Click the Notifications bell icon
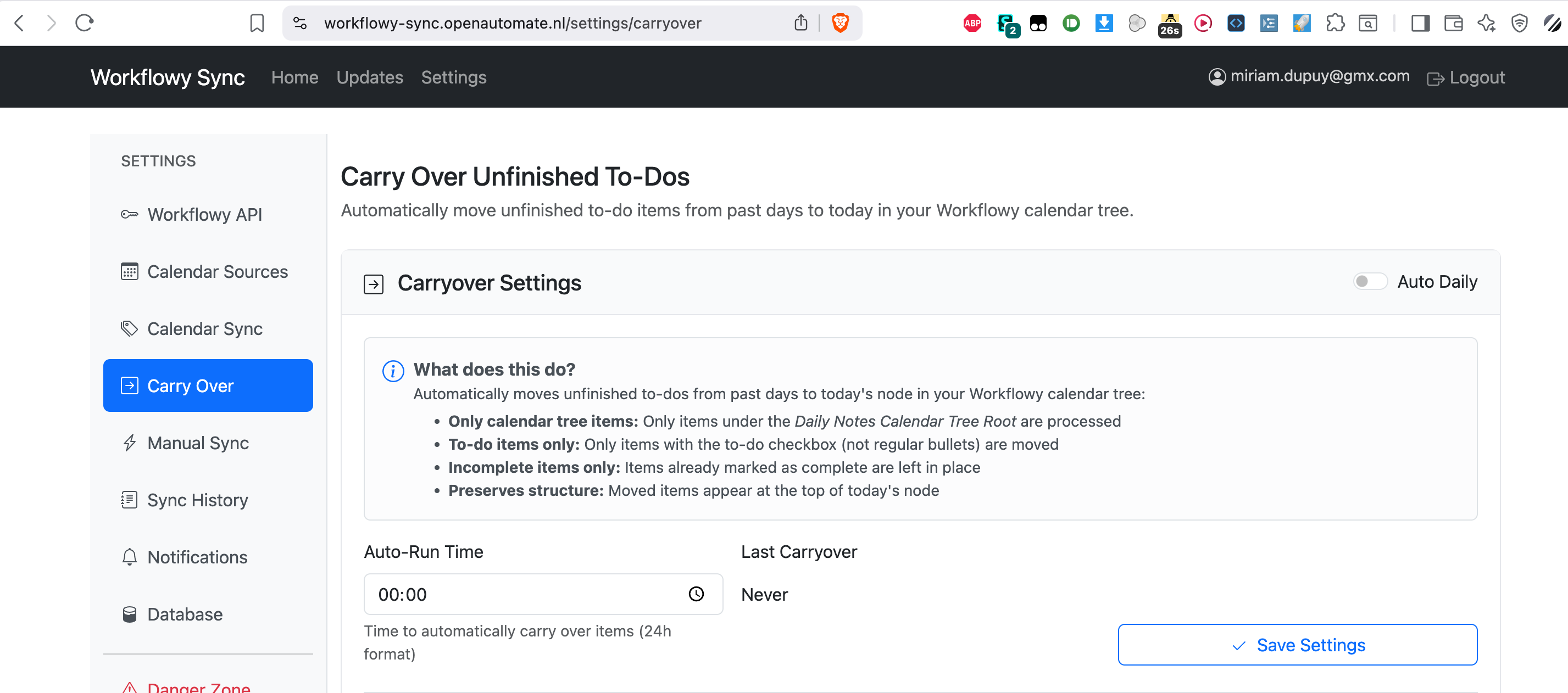Image resolution: width=1568 pixels, height=693 pixels. pyautogui.click(x=129, y=557)
